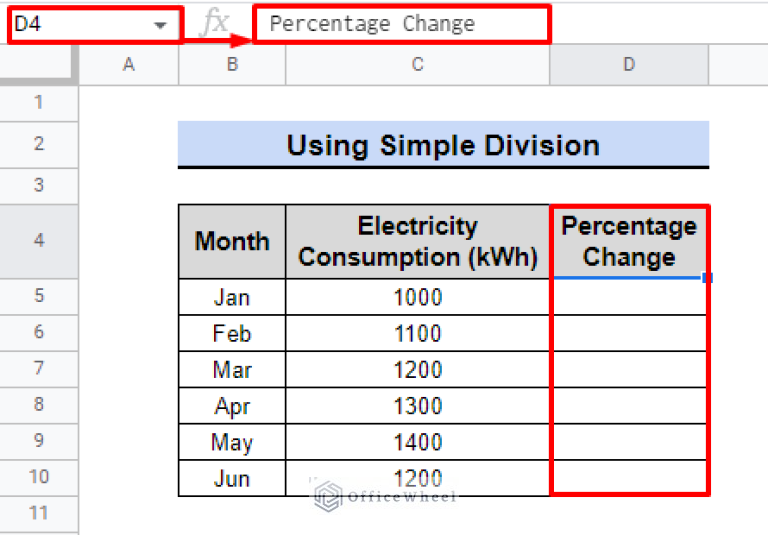The image size is (768, 535).
Task: Select the 'Feb' cell
Action: 232,333
